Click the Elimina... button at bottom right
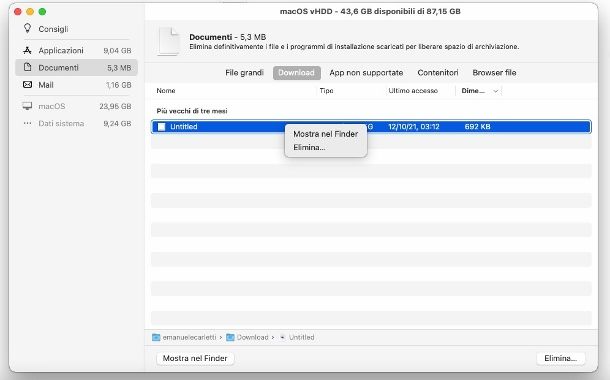Screen dimensions: 610x380 click(x=560, y=358)
